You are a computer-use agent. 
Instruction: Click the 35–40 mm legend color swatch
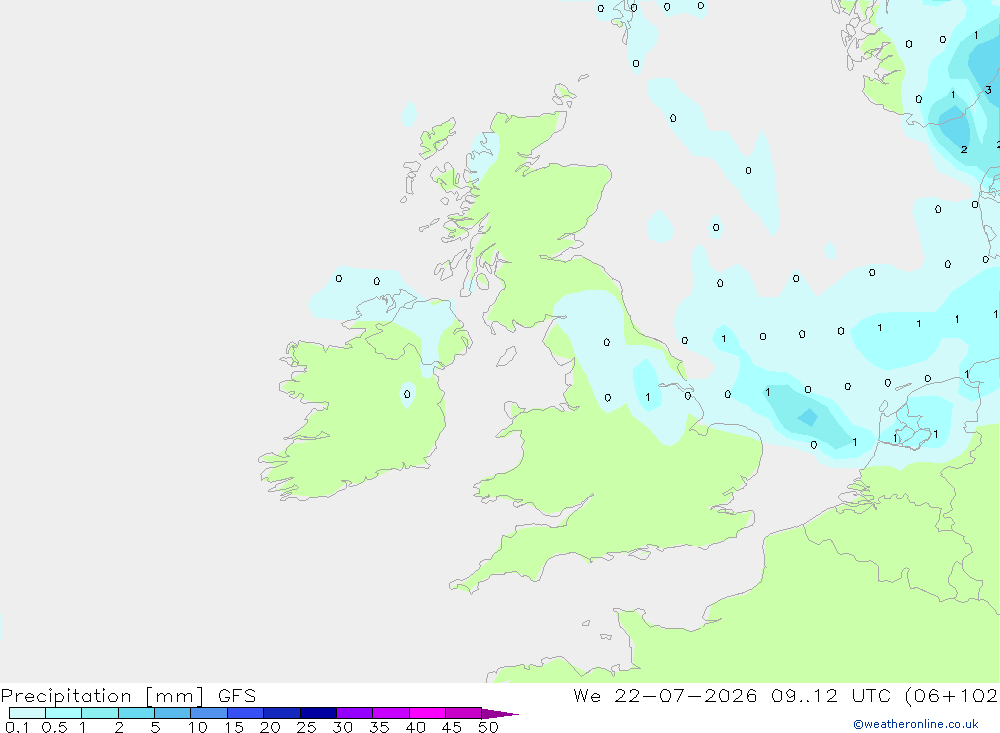[391, 713]
